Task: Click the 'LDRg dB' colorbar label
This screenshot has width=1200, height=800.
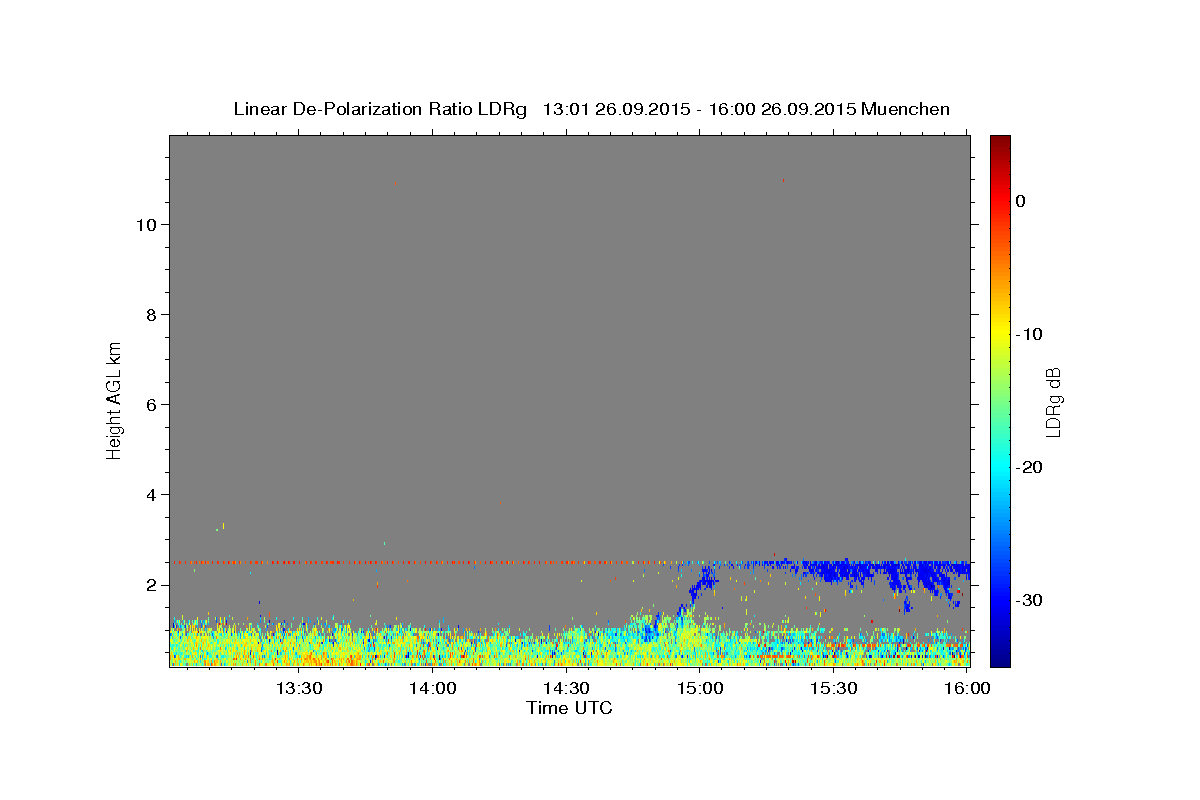Action: 1053,402
